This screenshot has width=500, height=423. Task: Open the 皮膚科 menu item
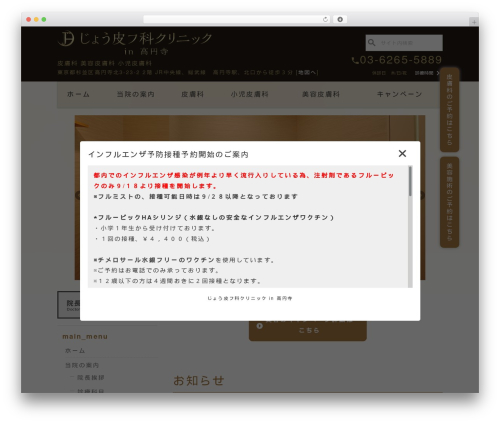coord(192,94)
